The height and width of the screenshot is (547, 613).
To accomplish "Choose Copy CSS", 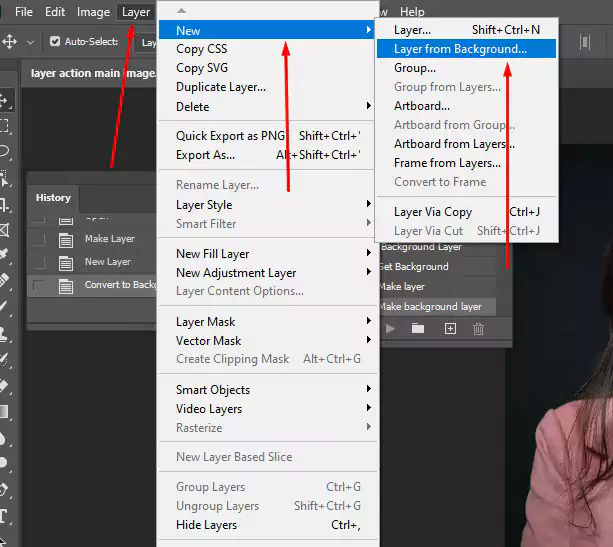I will coord(267,49).
